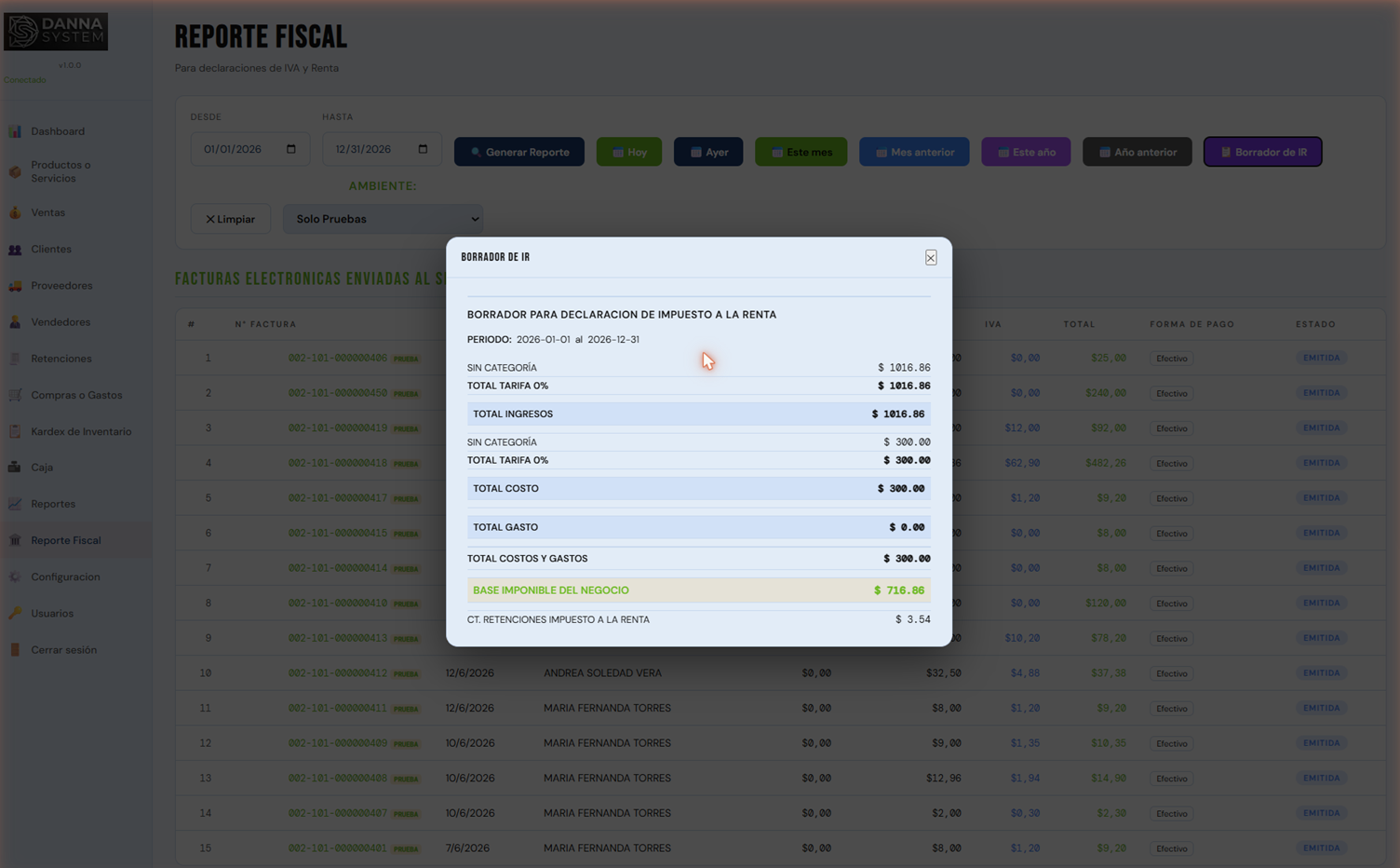1400x868 pixels.
Task: Click ANDREA SOLEDAD VERA client name
Action: pyautogui.click(x=602, y=673)
